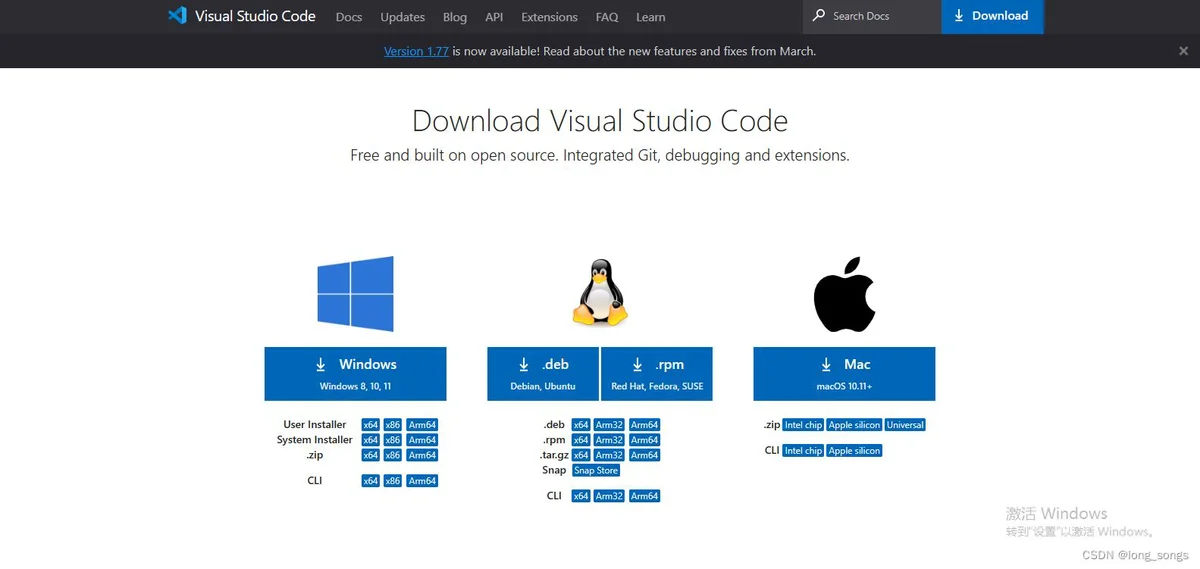Viewport: 1200px width, 569px height.
Task: Download Windows System Installer x86
Action: coord(393,440)
